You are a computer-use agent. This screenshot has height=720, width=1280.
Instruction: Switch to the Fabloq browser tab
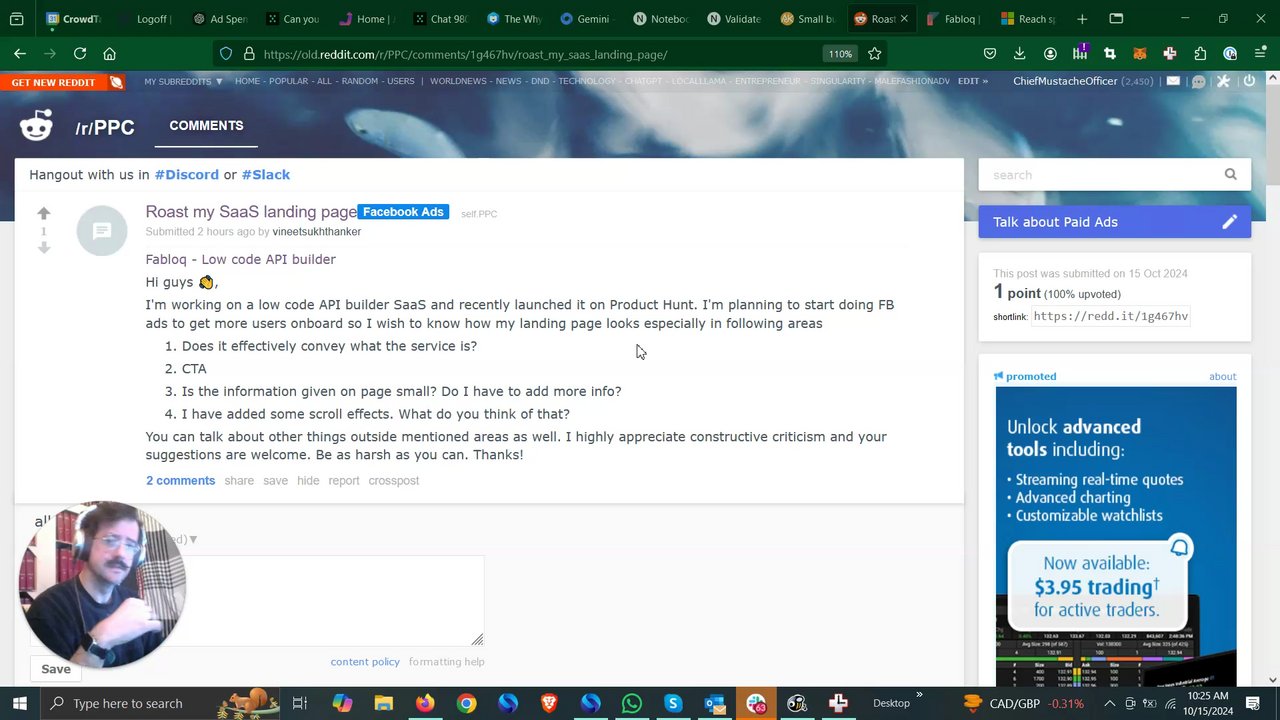tap(953, 18)
